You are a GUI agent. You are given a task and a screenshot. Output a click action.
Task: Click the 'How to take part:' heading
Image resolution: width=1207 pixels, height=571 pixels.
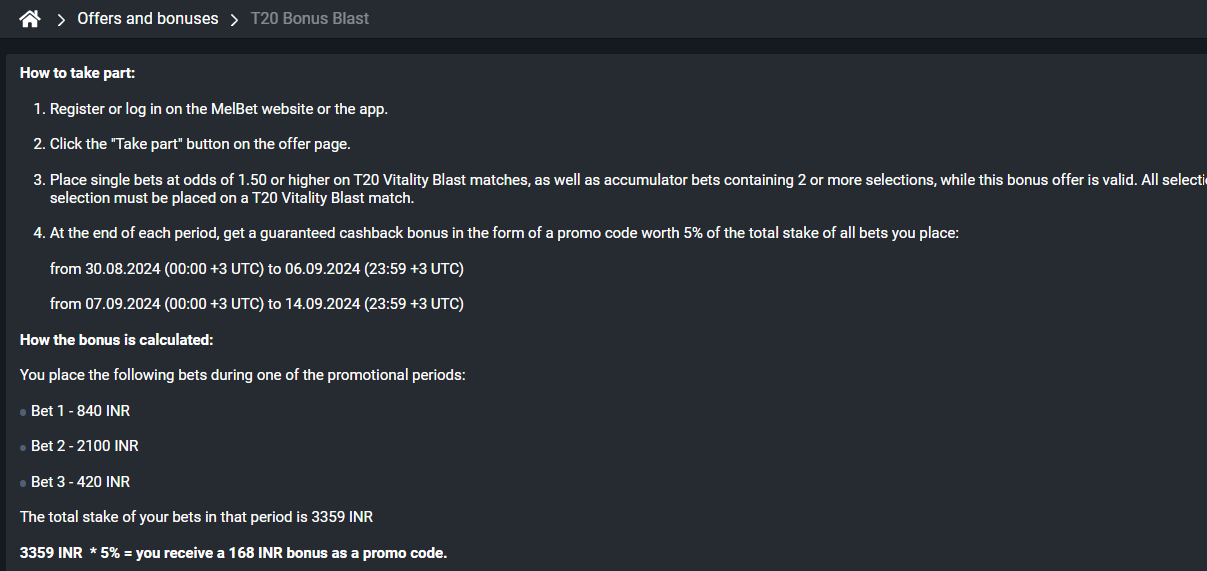[x=77, y=73]
